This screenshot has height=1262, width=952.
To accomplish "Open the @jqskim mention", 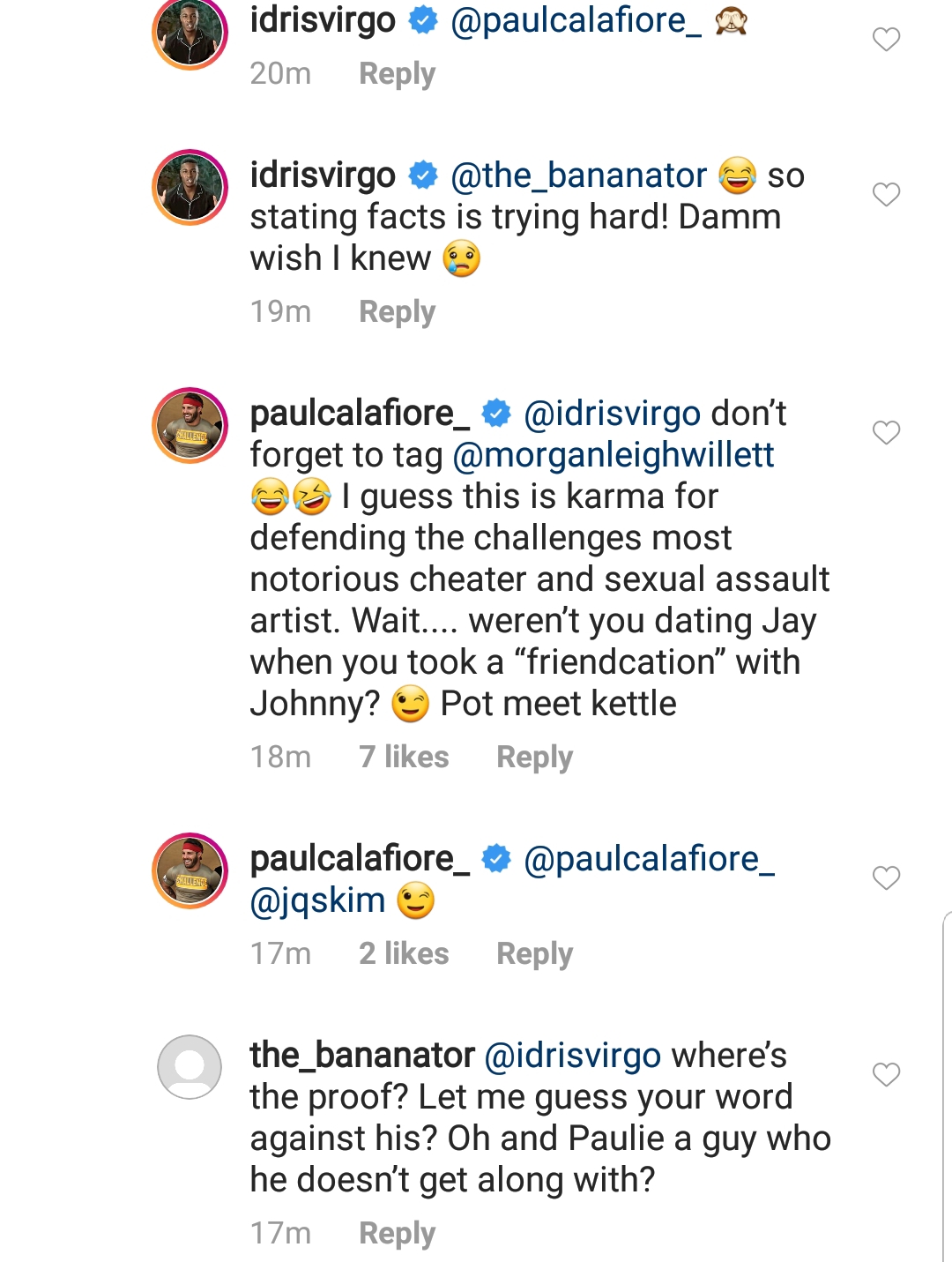I will 318,901.
